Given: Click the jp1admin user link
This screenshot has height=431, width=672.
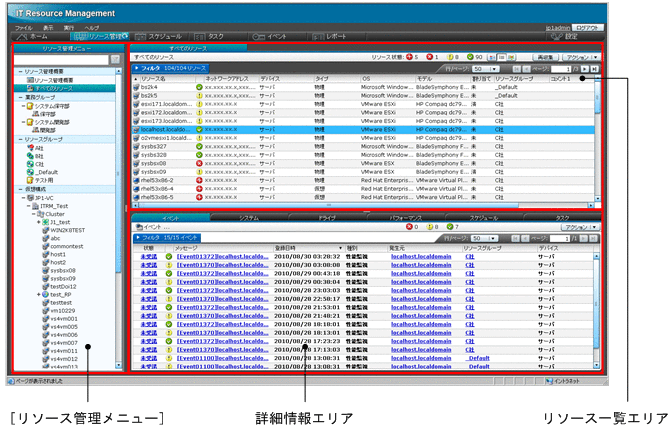Looking at the screenshot, I should pos(558,28).
